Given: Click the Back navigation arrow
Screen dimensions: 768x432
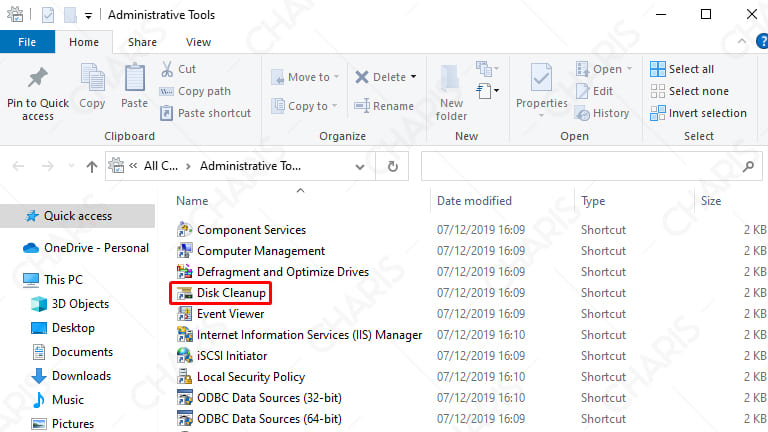Looking at the screenshot, I should [x=19, y=167].
